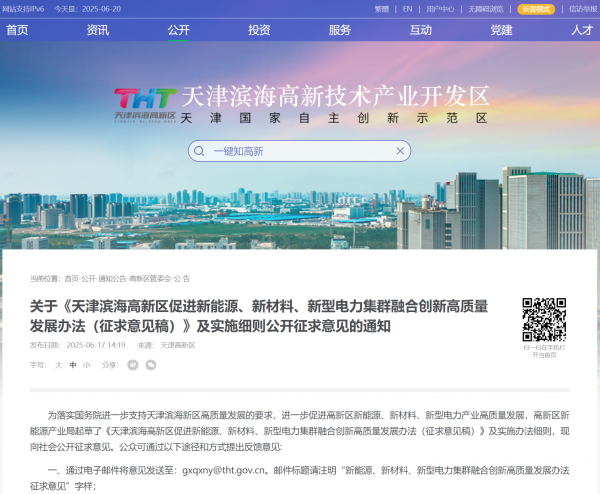Clear the search box with the X icon

click(400, 151)
